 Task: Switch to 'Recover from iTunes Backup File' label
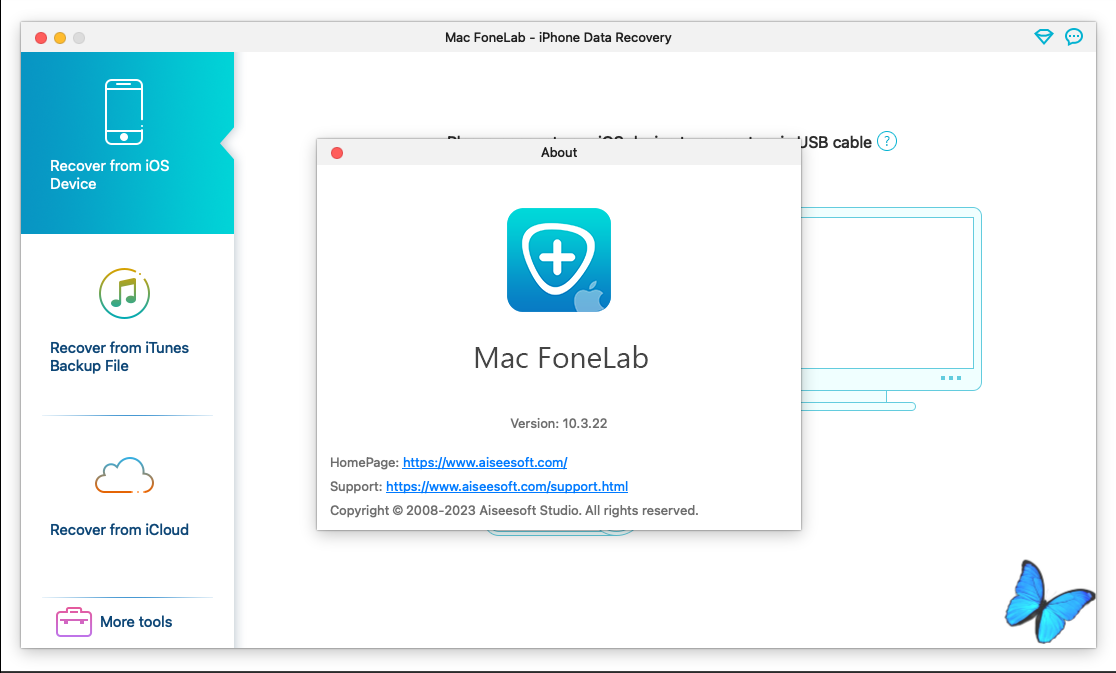(119, 357)
